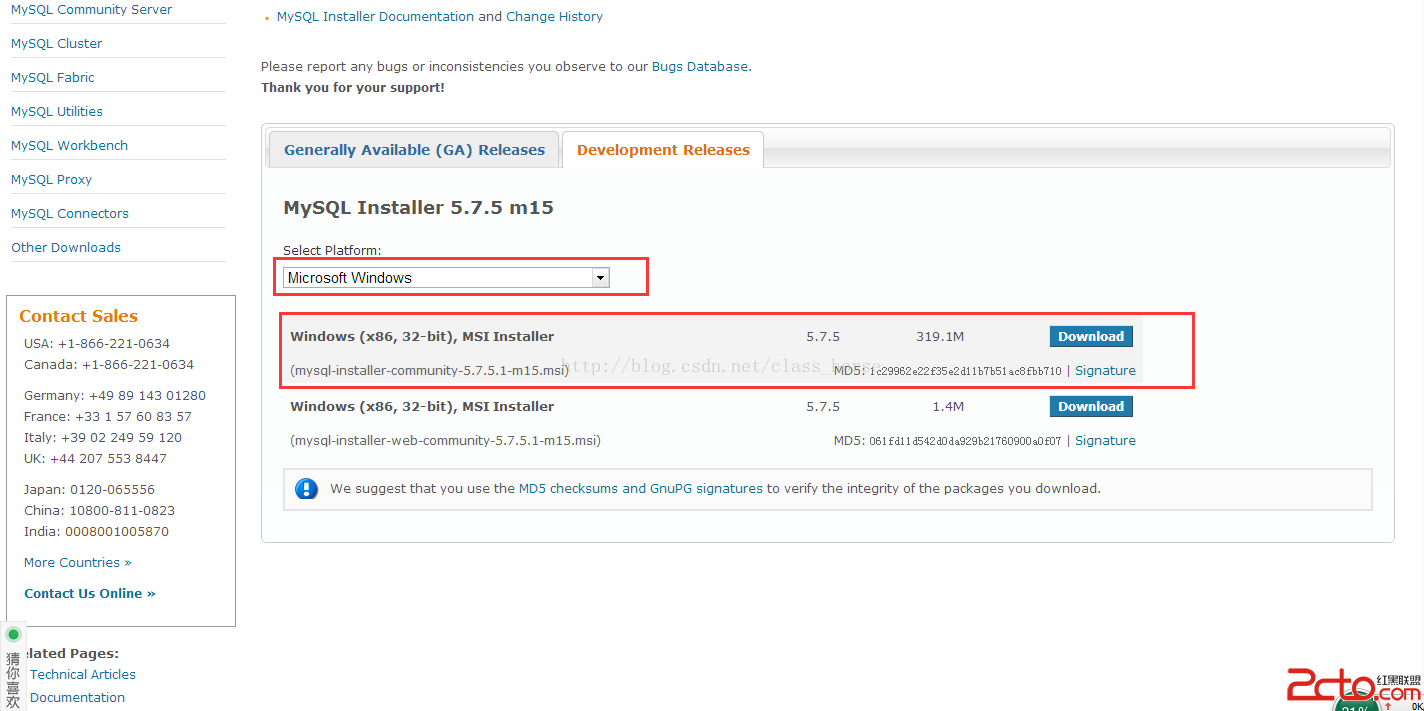This screenshot has width=1424, height=711.
Task: Open Technical Articles related page
Action: point(83,675)
